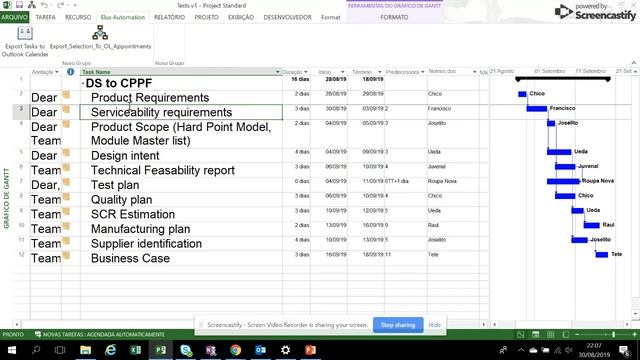Switch to TAREFA ribbon tab

45,17
